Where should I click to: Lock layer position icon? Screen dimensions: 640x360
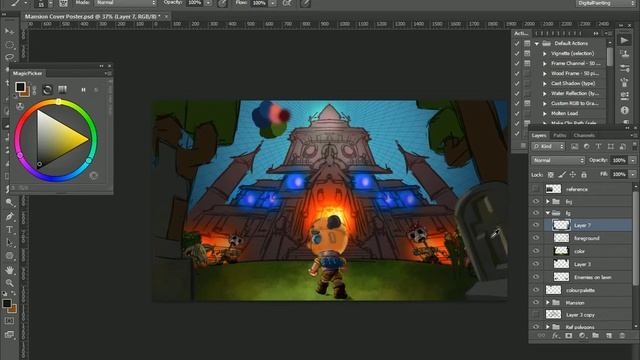click(x=573, y=175)
